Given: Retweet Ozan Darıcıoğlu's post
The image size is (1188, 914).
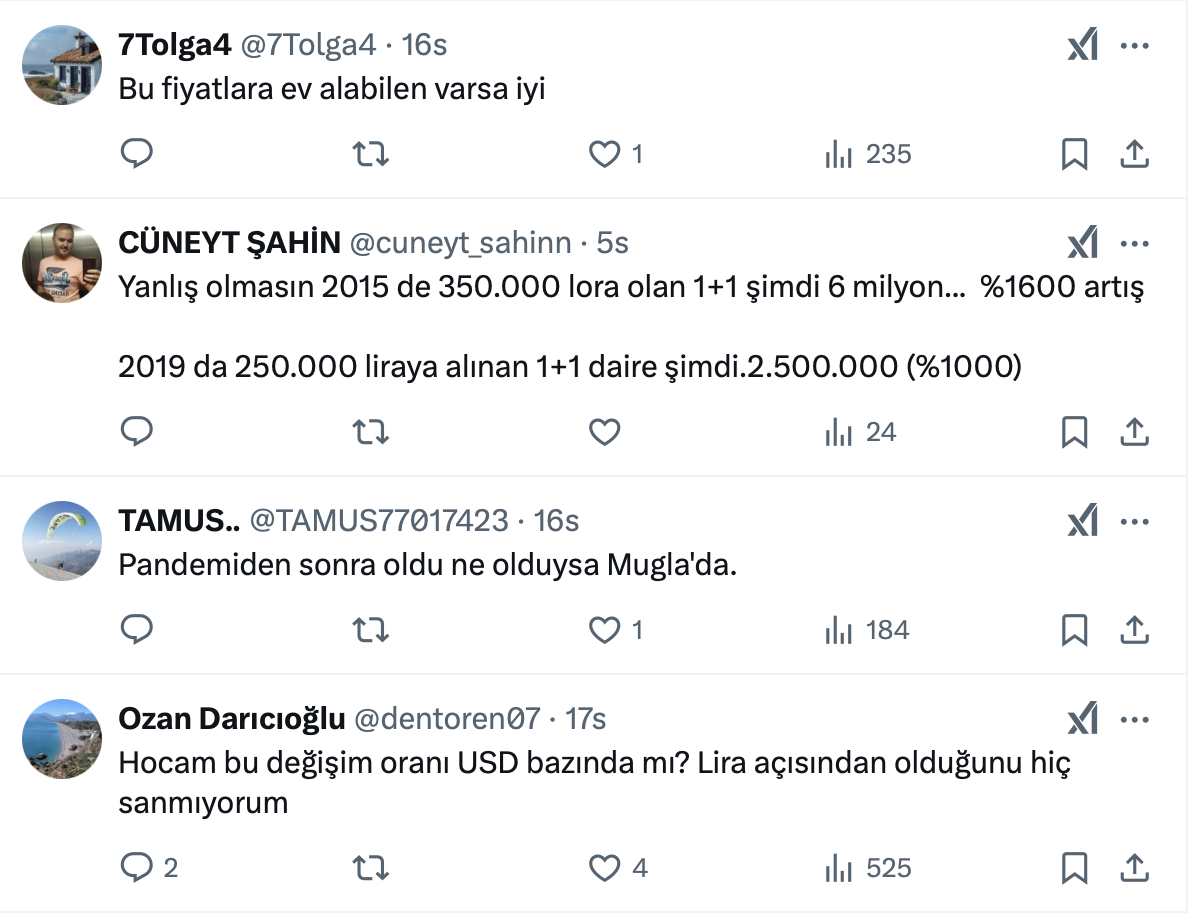Looking at the screenshot, I should coord(371,868).
